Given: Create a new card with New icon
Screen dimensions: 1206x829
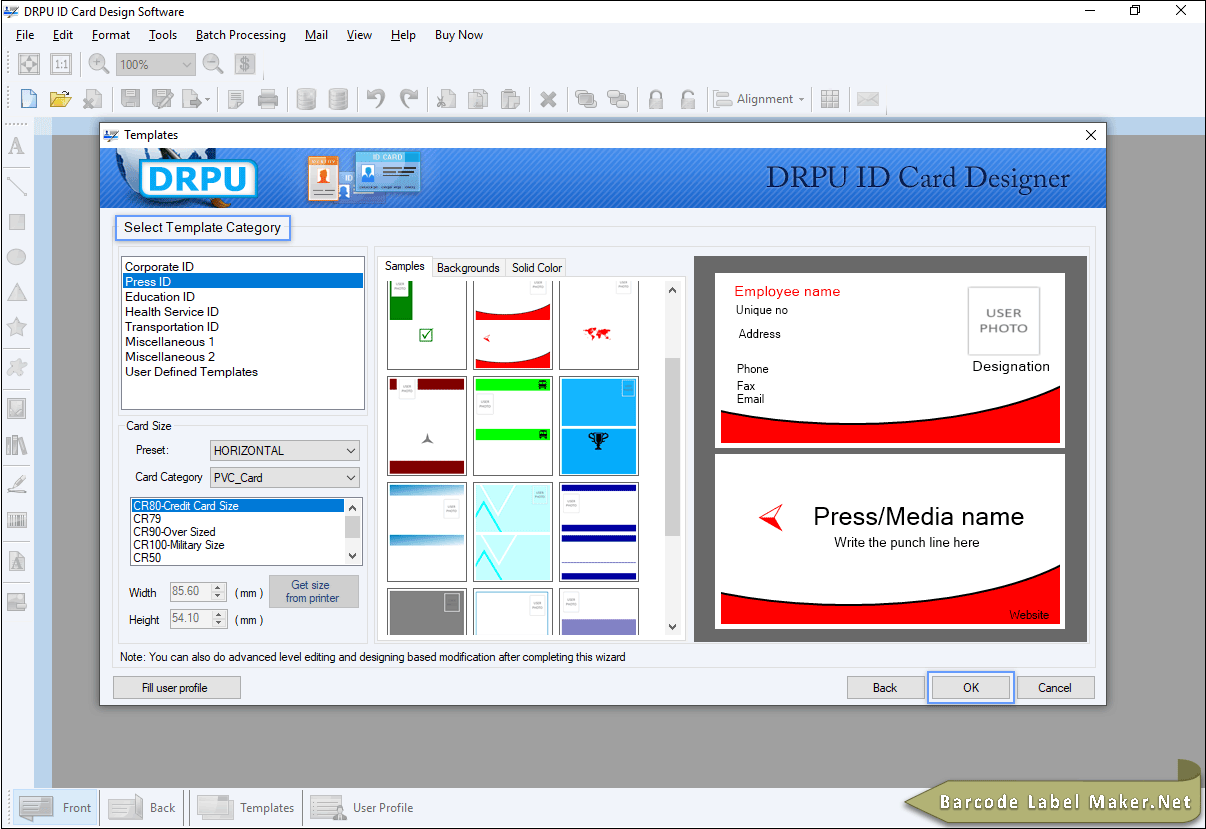Looking at the screenshot, I should pyautogui.click(x=29, y=99).
